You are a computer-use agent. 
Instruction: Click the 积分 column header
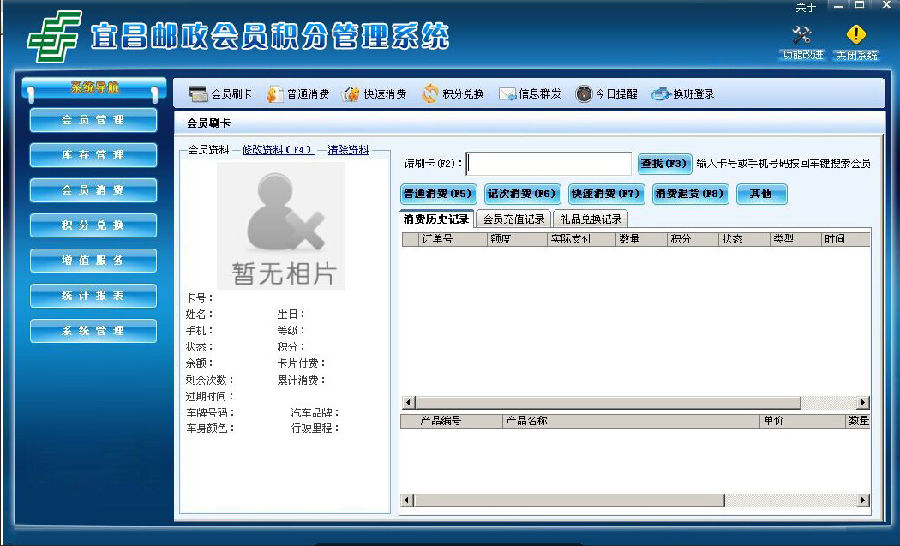[x=693, y=239]
